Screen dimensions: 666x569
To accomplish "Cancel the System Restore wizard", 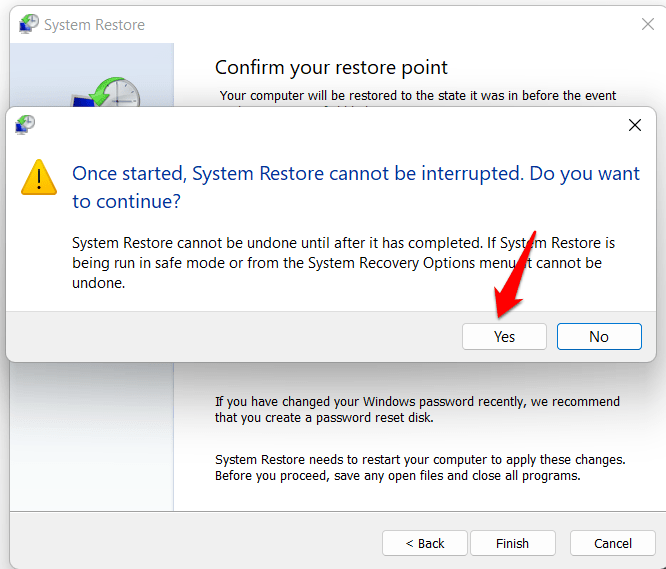I will click(x=612, y=543).
